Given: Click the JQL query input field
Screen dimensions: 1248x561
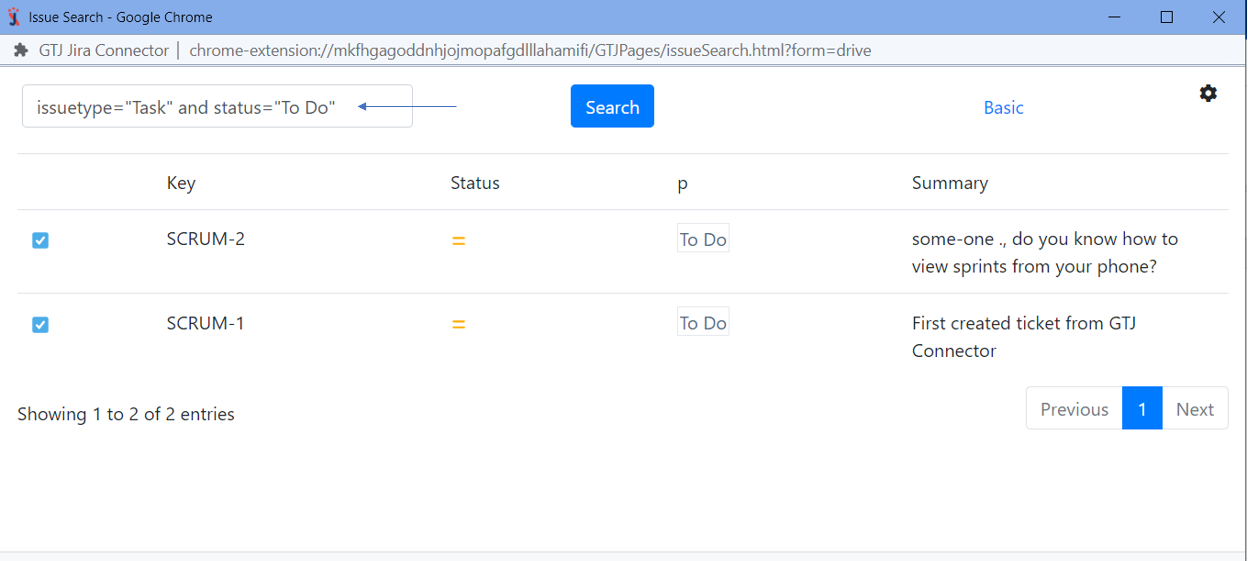Looking at the screenshot, I should pos(190,107).
